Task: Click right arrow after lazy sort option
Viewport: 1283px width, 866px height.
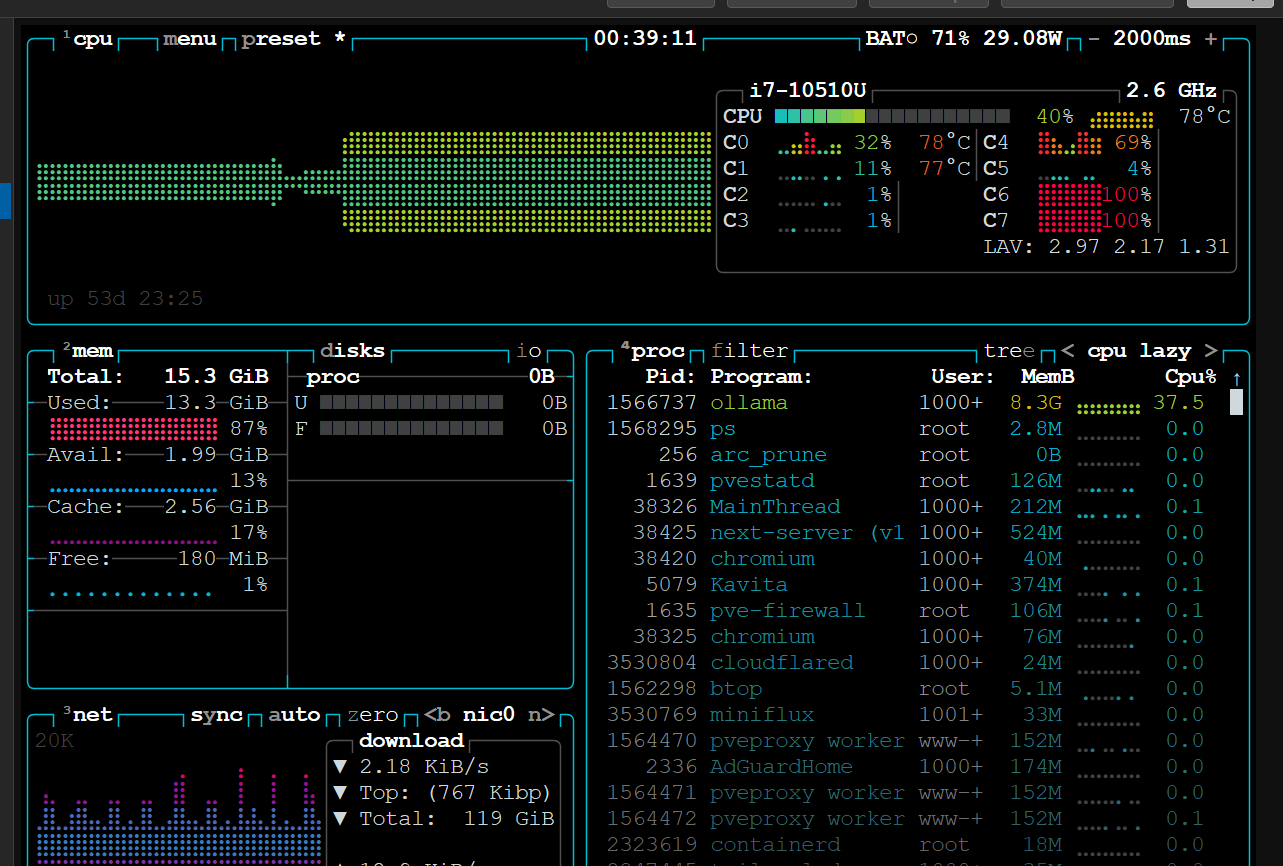Action: pos(1211,351)
